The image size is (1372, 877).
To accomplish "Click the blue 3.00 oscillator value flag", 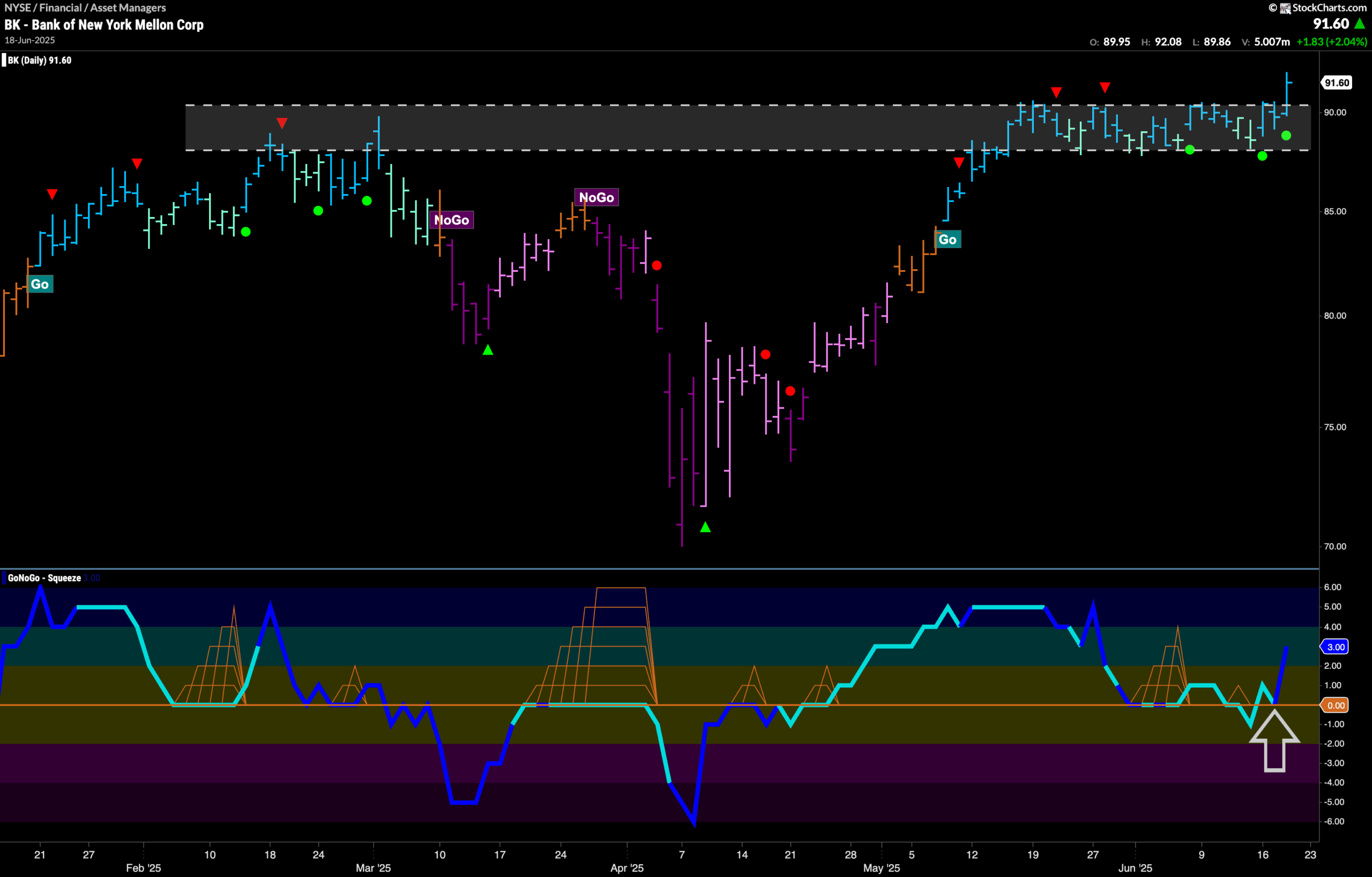I will point(1336,647).
